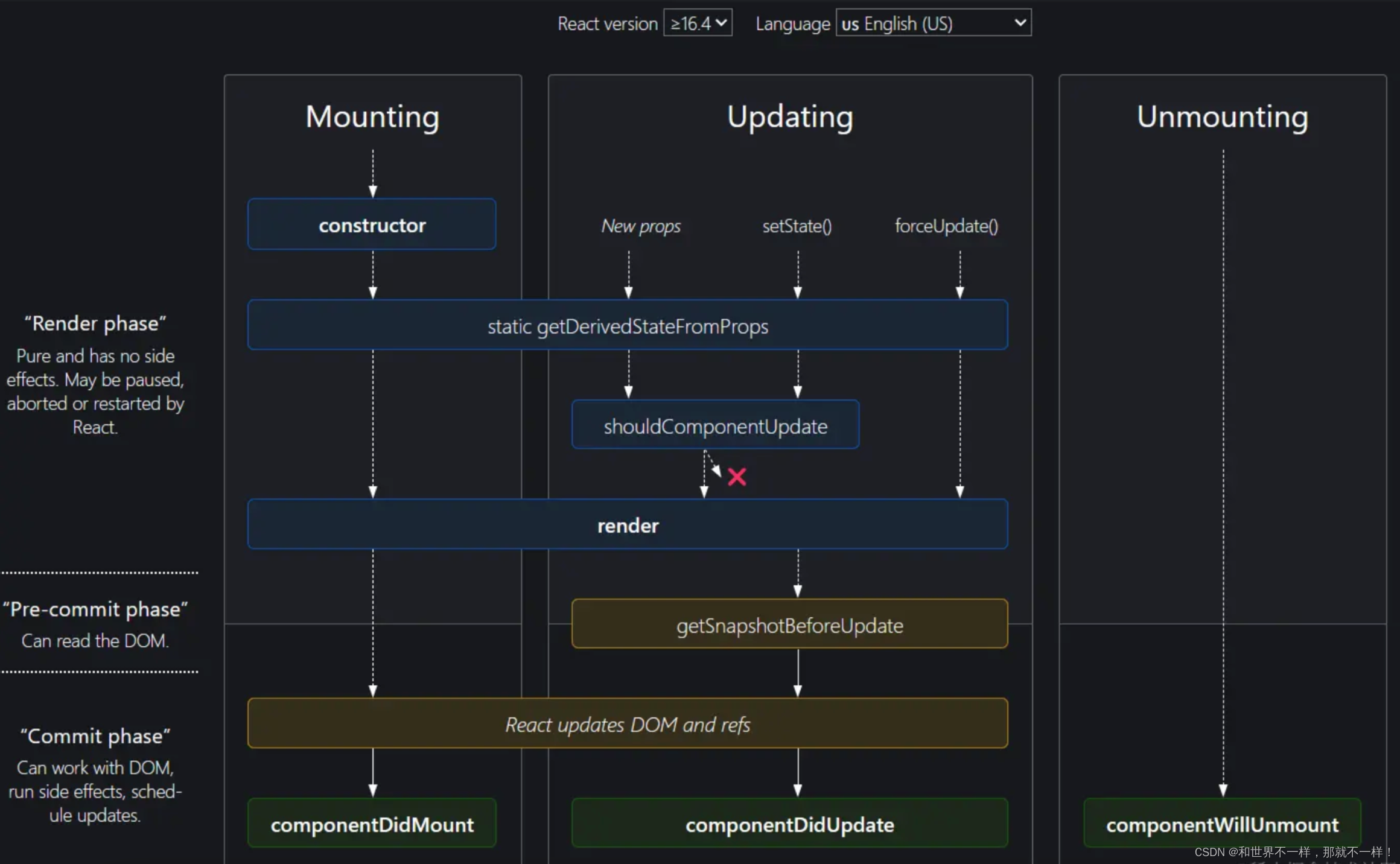Screen dimensions: 1400x864
Task: Click the componentDidMount box
Action: click(x=372, y=824)
